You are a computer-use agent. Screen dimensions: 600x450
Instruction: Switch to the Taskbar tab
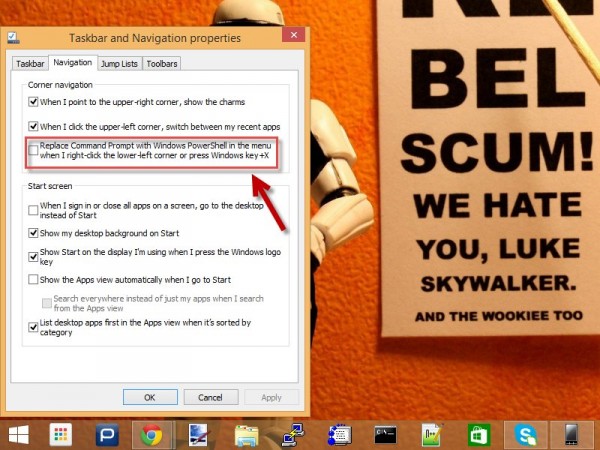click(x=30, y=64)
